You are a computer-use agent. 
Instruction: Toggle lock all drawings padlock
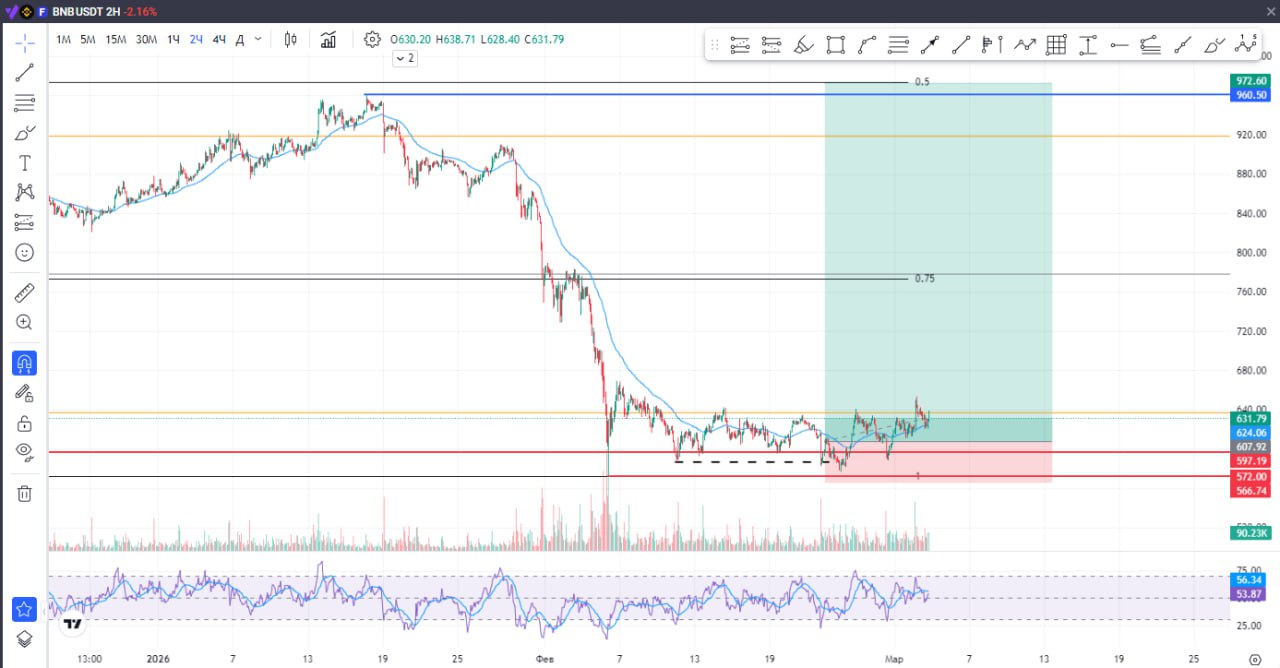25,423
